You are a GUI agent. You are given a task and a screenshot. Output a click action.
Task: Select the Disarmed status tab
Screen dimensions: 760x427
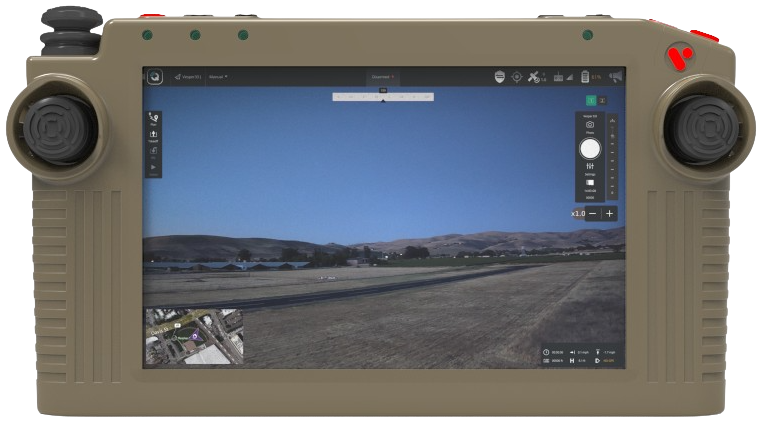382,76
